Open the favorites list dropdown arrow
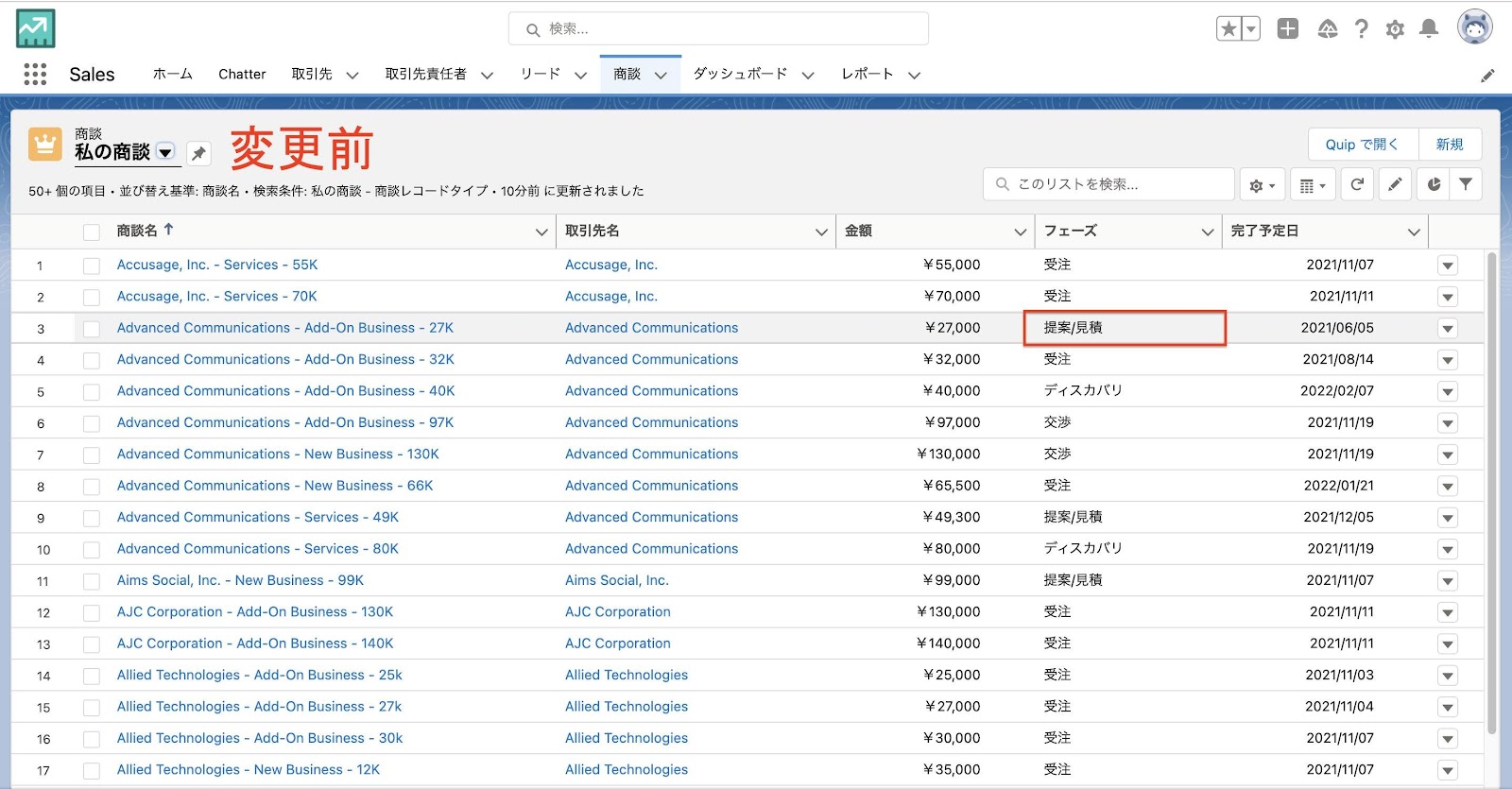 (1251, 29)
